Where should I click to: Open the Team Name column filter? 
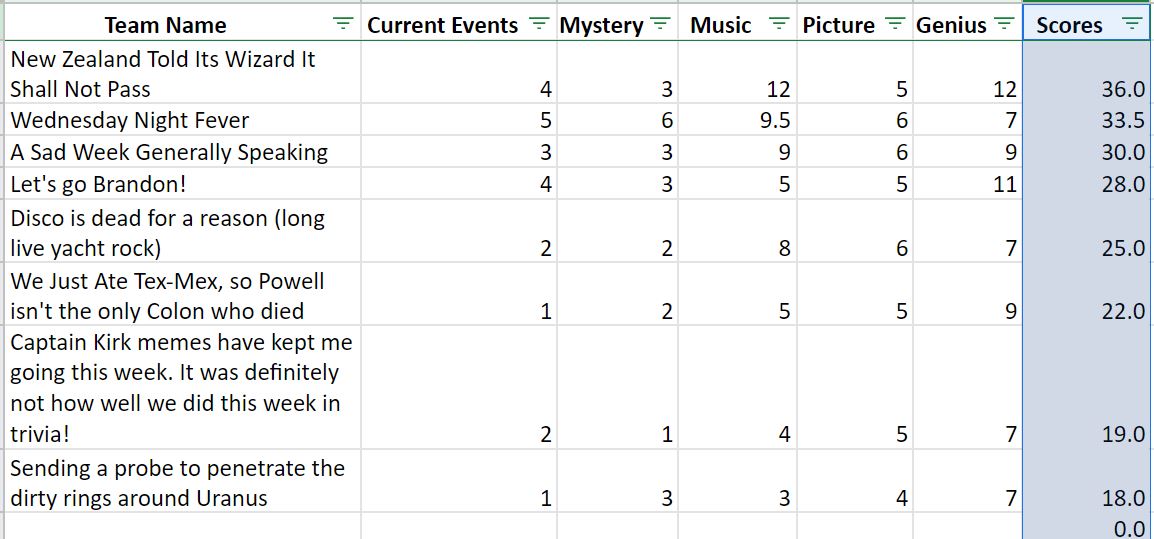343,24
